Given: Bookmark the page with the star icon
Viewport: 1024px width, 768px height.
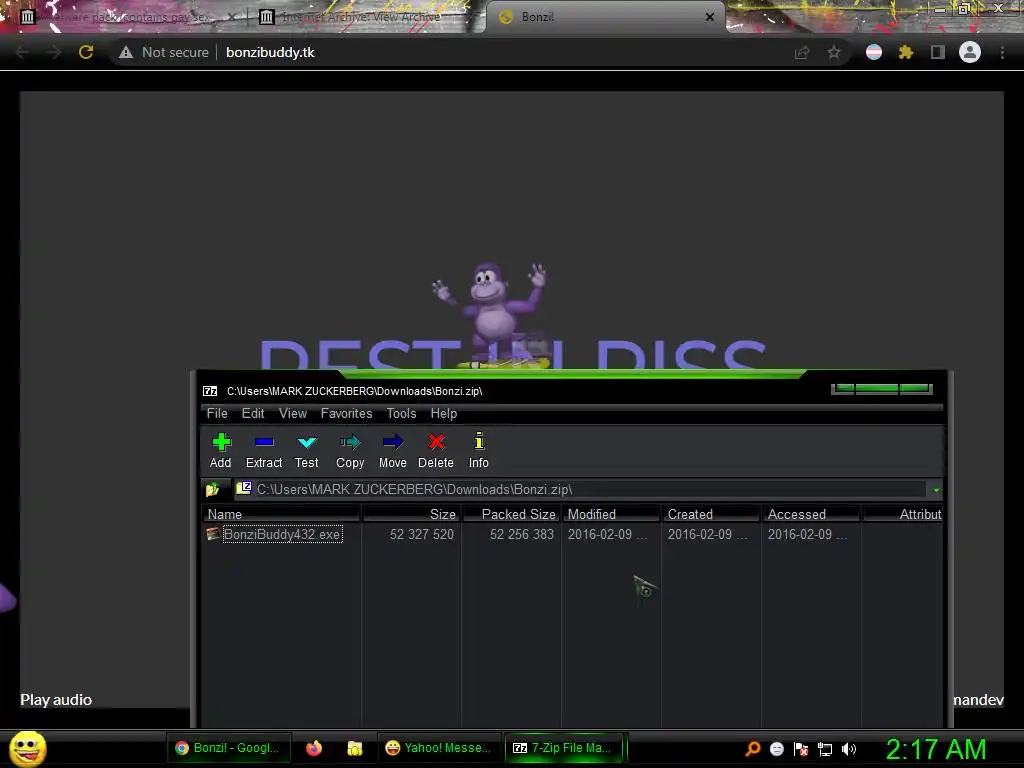Looking at the screenshot, I should click(834, 52).
